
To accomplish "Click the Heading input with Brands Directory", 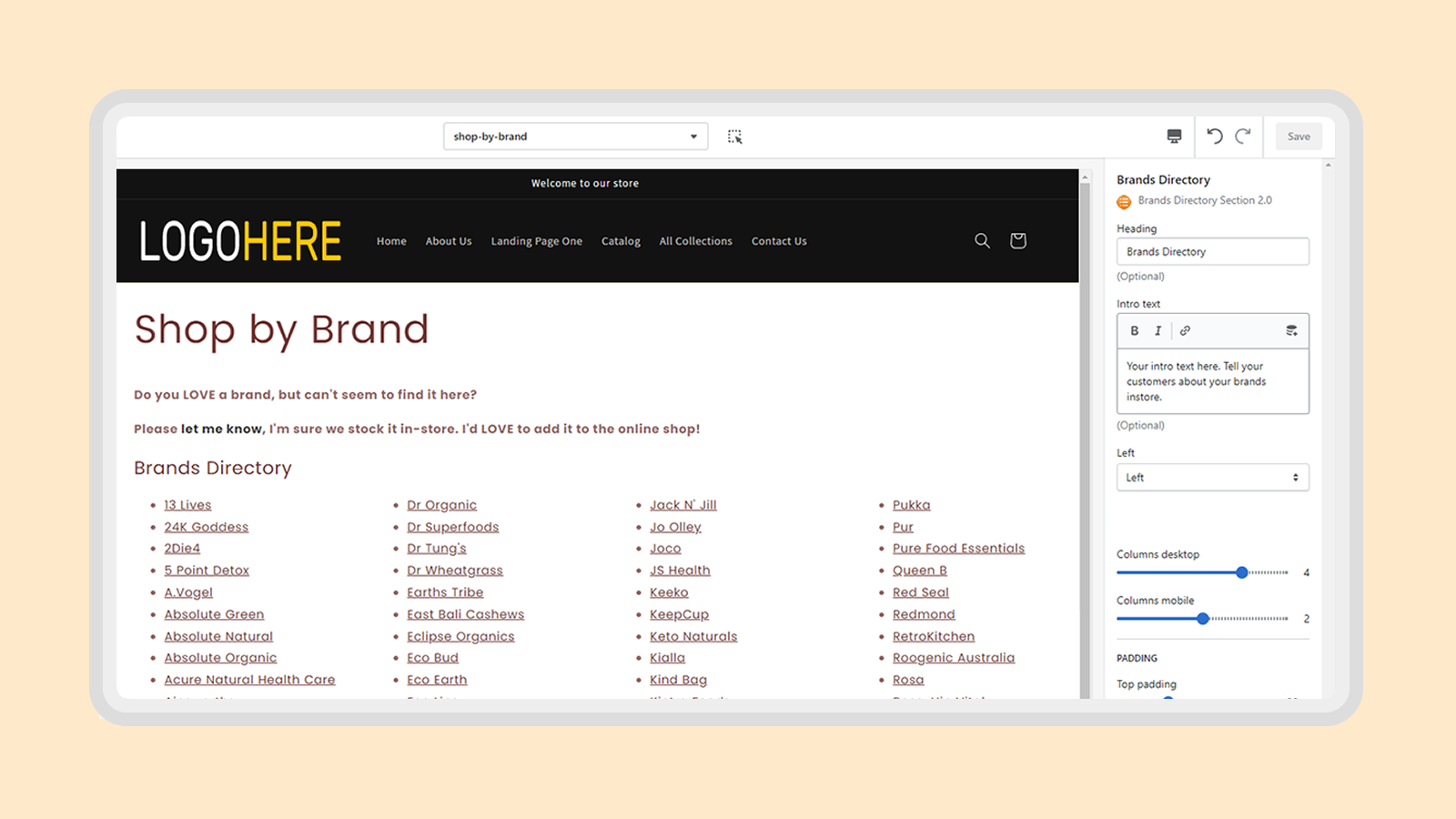I will coord(1212,252).
